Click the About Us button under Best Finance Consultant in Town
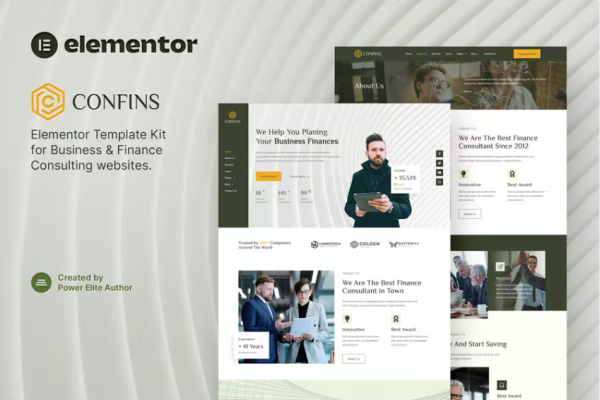 tap(353, 358)
